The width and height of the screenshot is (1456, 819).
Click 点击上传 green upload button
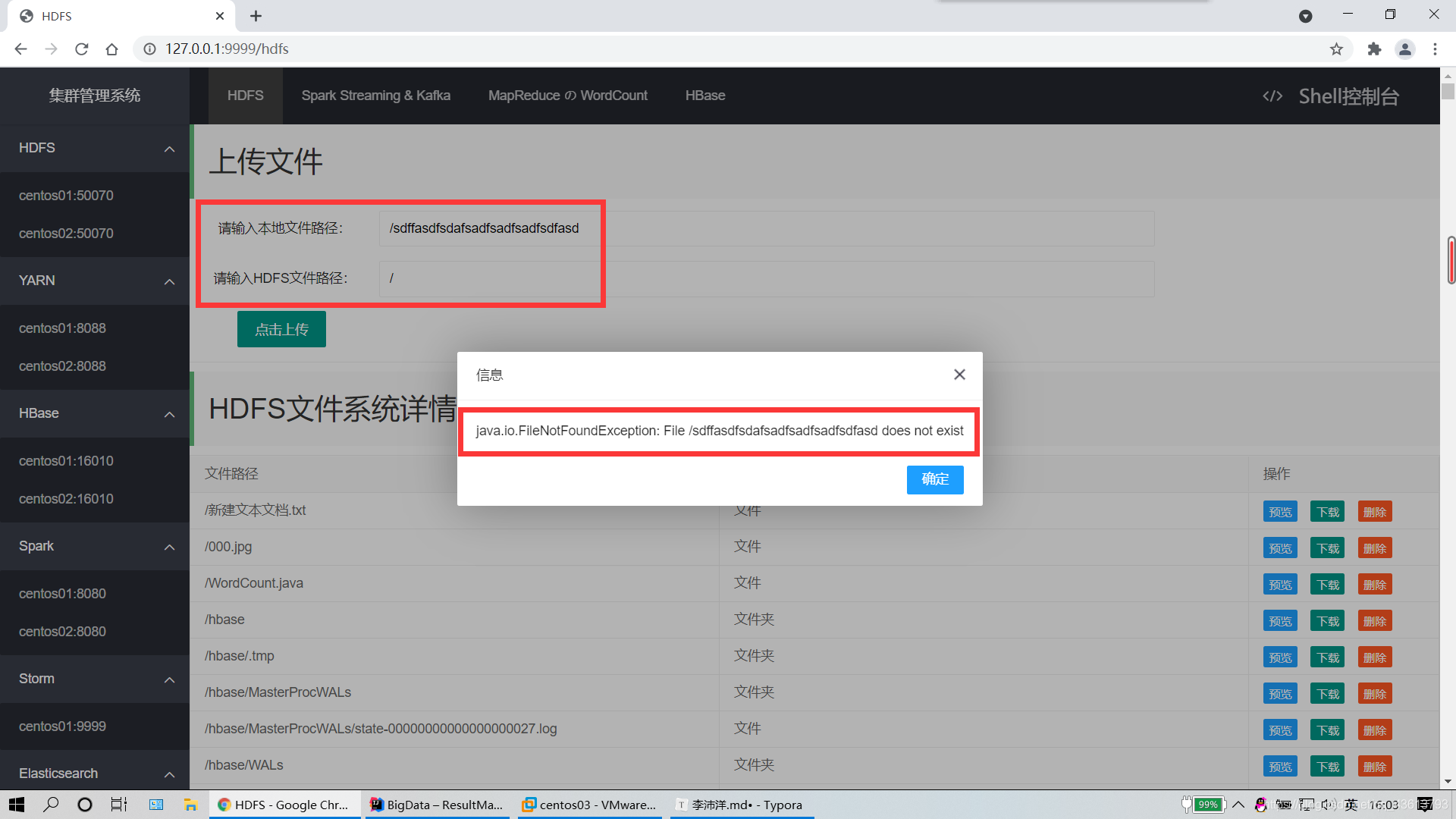pyautogui.click(x=281, y=328)
